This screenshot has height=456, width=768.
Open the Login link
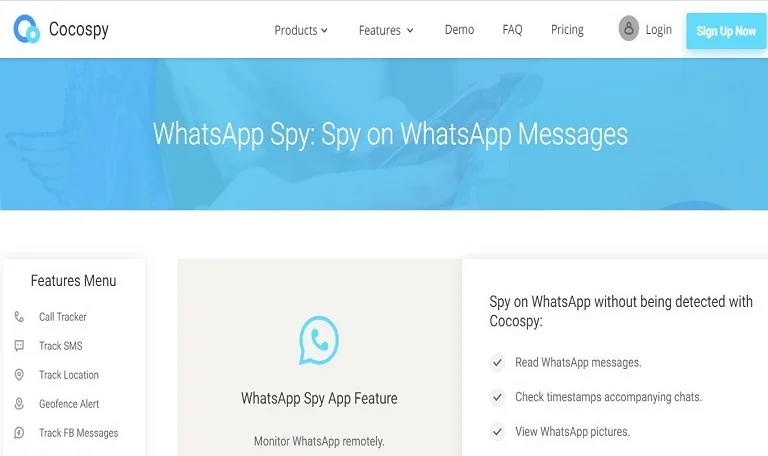pos(658,30)
